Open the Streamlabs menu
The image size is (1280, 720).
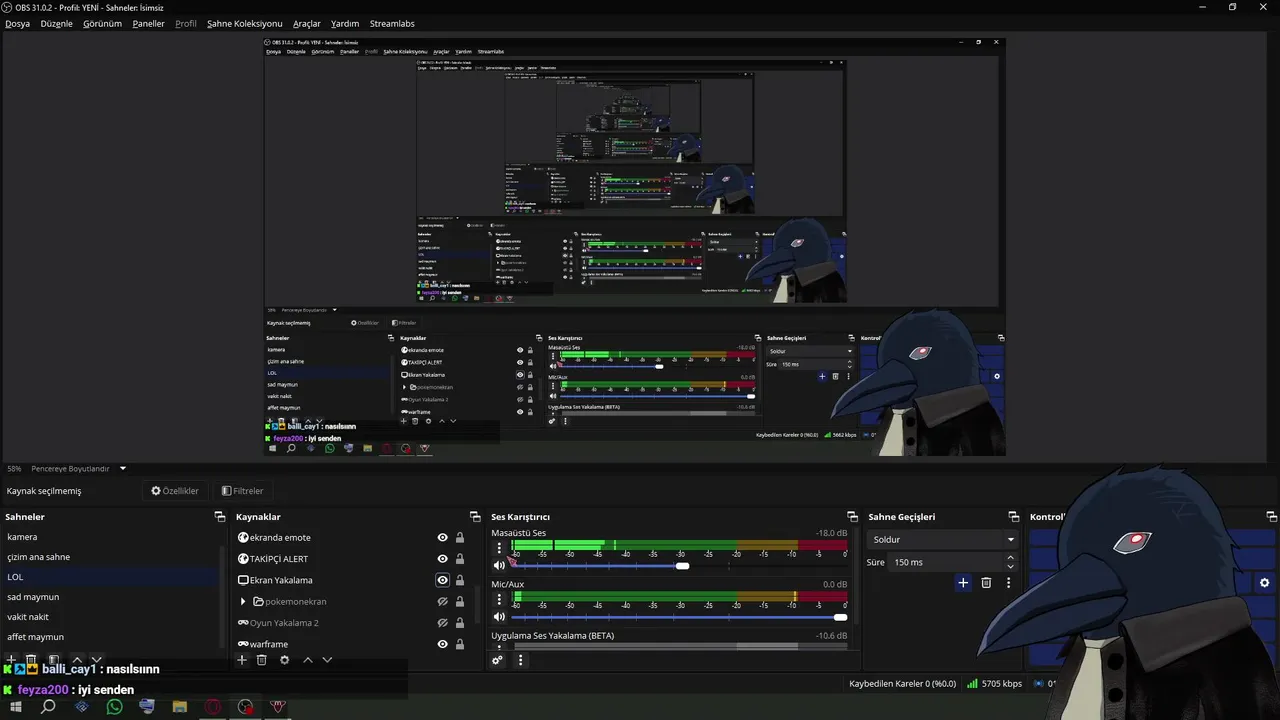(x=392, y=23)
